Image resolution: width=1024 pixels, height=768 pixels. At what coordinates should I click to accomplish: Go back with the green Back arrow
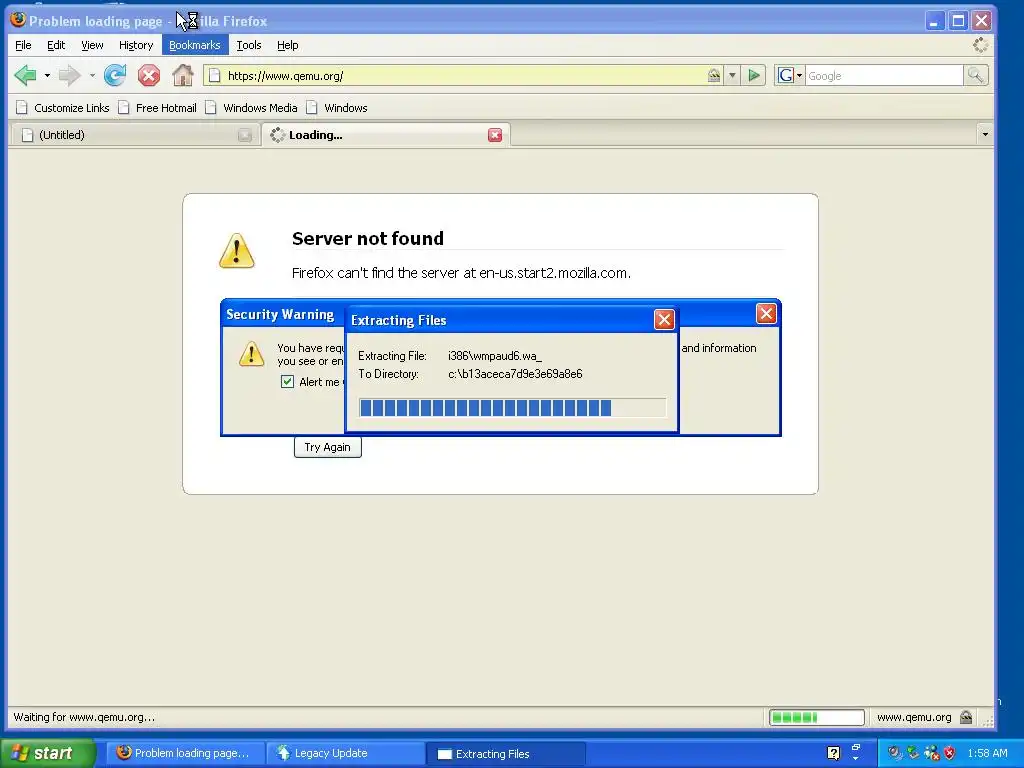[25, 76]
